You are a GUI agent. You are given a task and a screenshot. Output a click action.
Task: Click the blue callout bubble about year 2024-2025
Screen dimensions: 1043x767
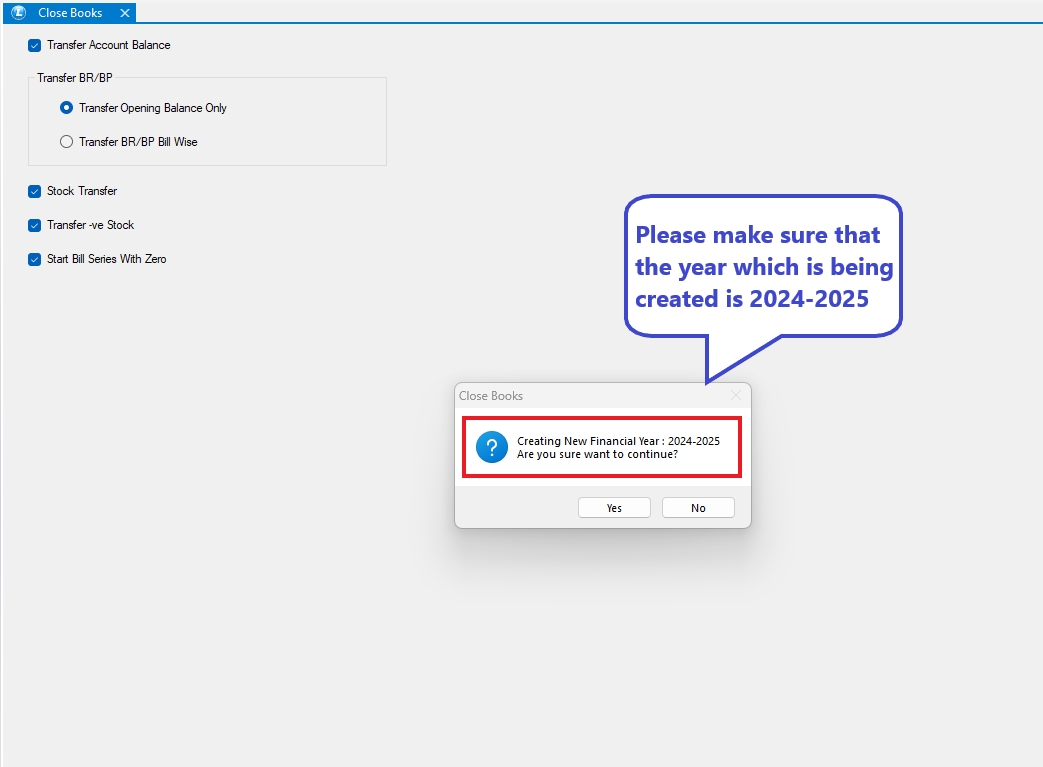[763, 266]
